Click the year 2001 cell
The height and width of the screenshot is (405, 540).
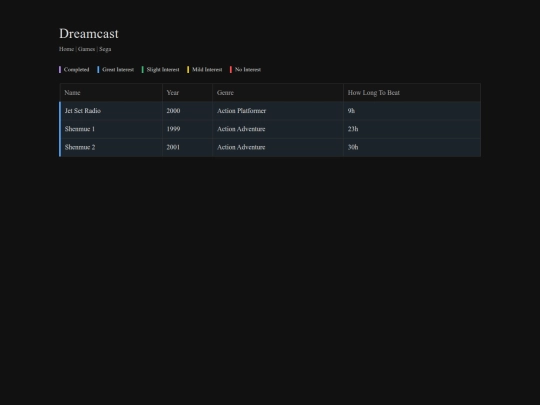187,147
